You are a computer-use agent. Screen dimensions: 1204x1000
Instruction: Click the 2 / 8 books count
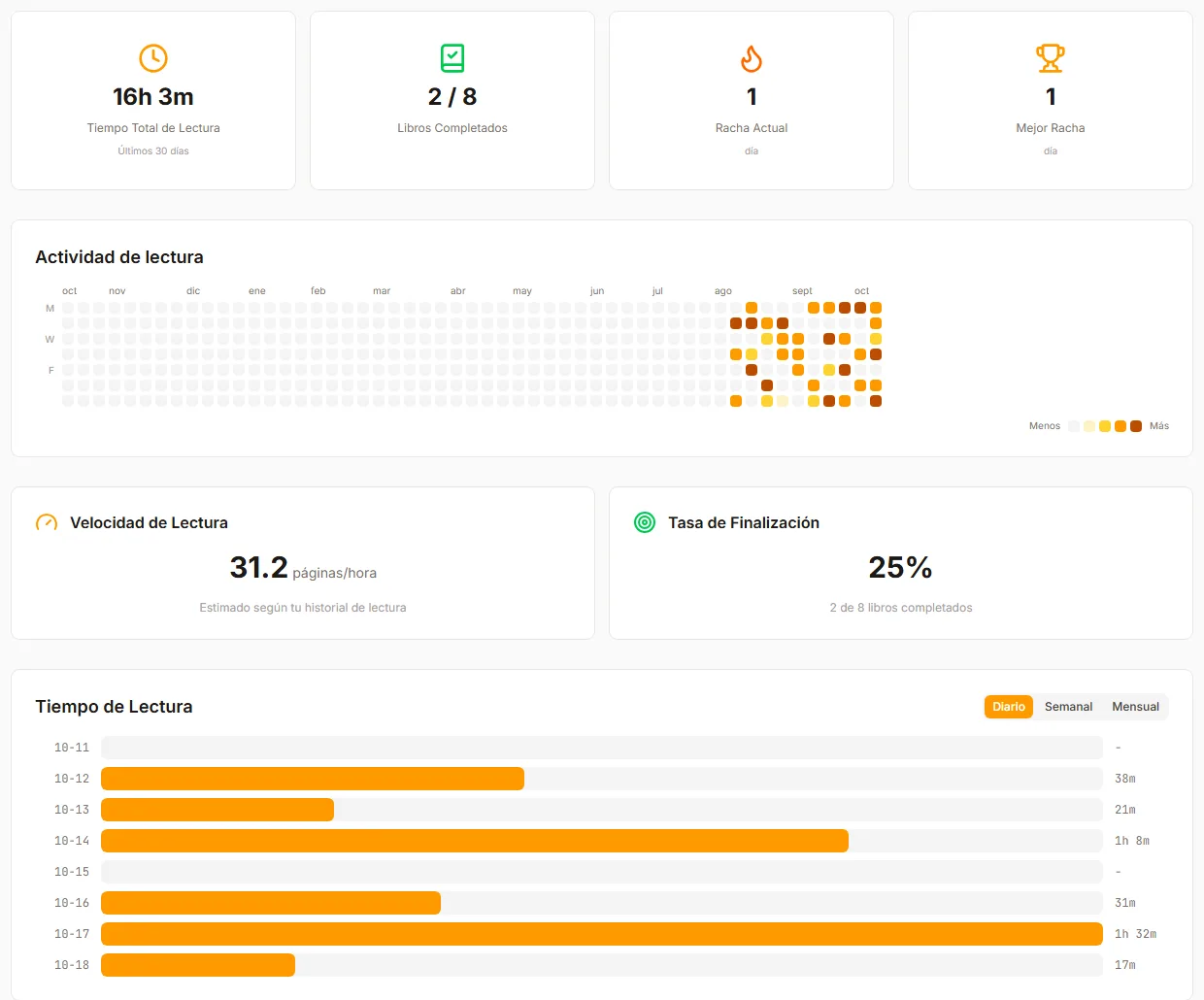(452, 97)
